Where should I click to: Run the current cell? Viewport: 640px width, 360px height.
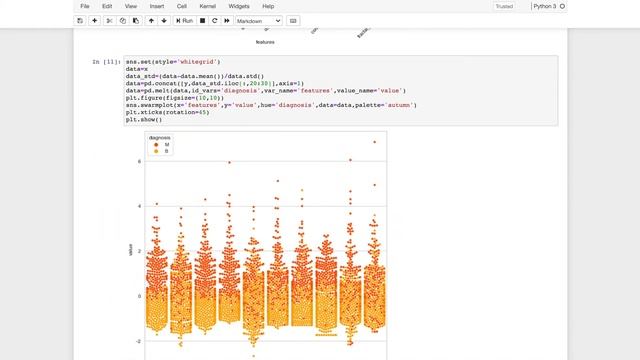point(184,21)
